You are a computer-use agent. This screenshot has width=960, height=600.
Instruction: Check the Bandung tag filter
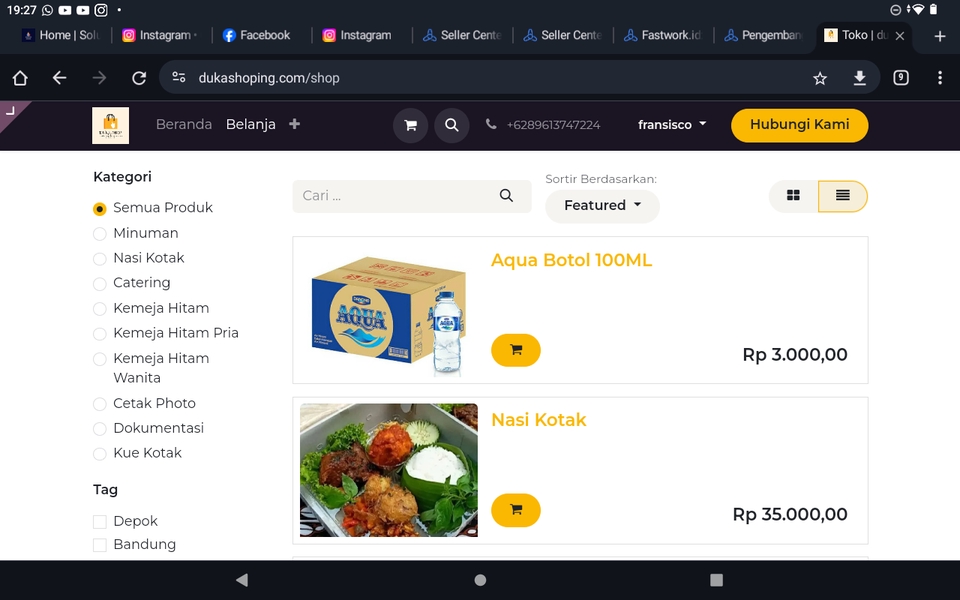click(100, 545)
